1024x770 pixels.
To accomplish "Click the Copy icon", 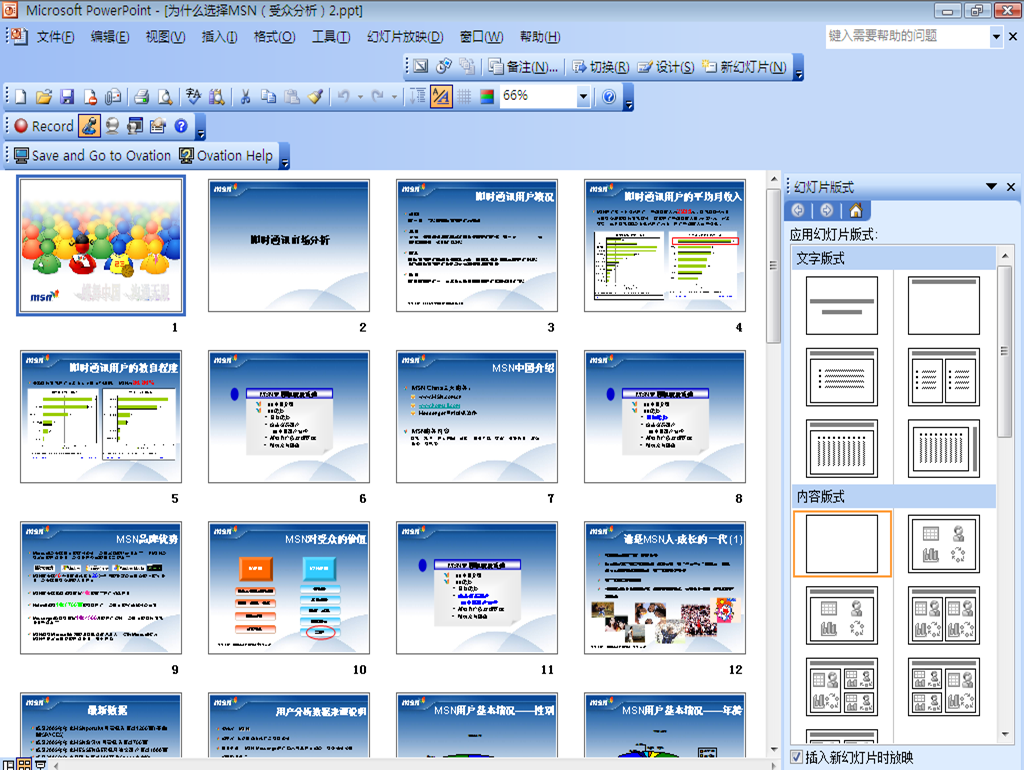I will (x=268, y=97).
